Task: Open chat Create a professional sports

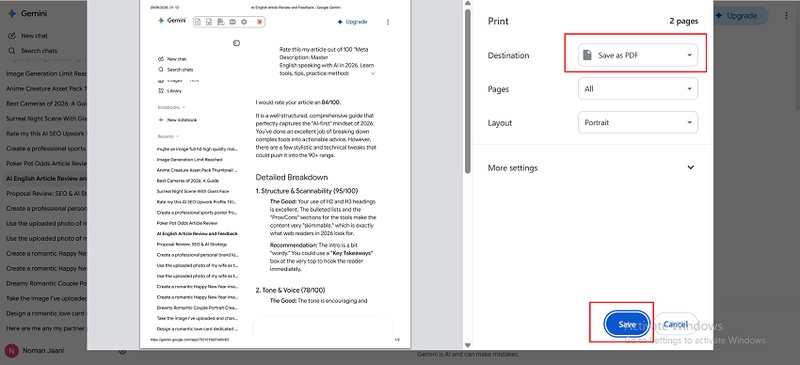Action: 47,149
